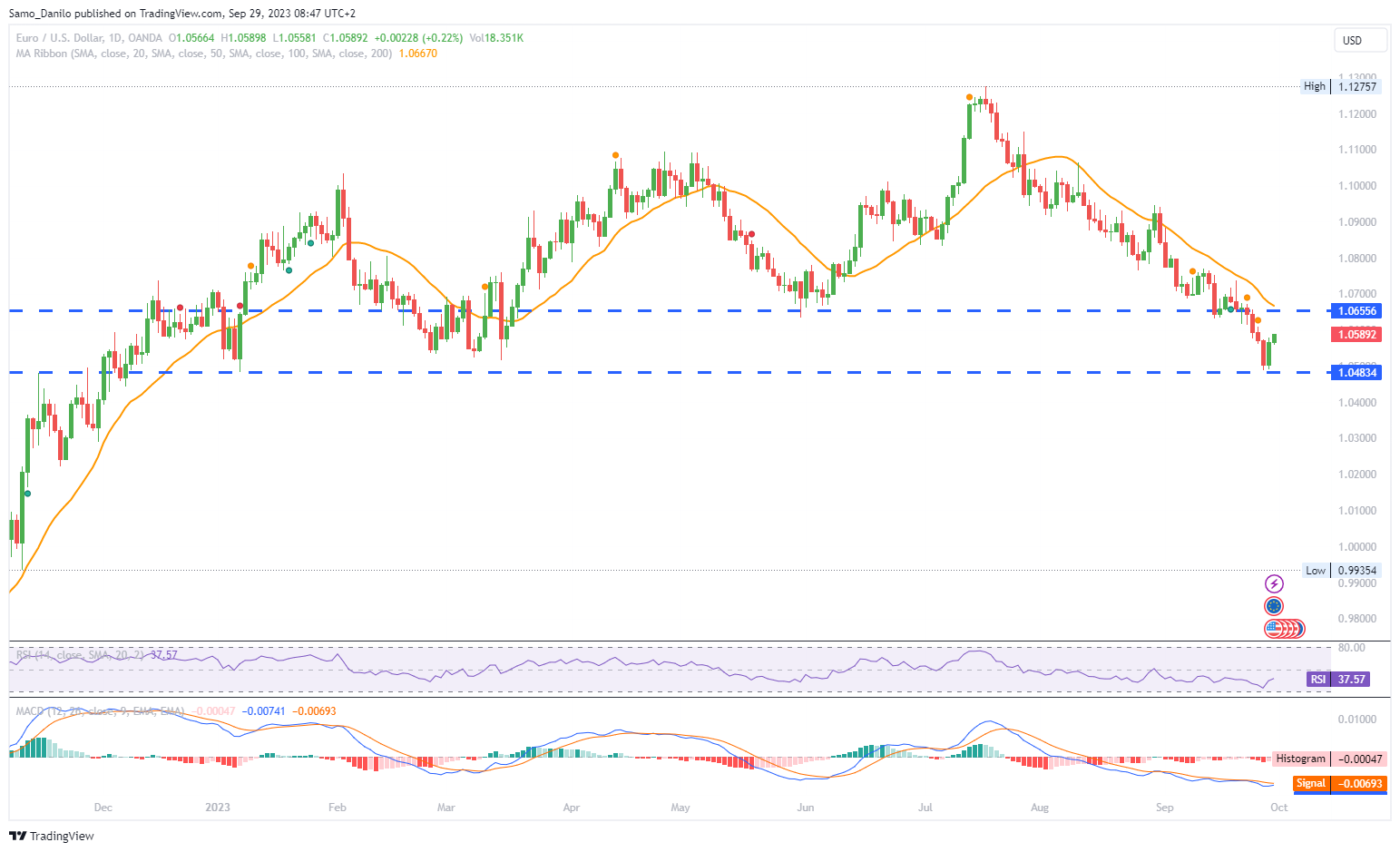1400x852 pixels.
Task: Click the 0.01000 MACD scale value
Action: tap(1357, 720)
